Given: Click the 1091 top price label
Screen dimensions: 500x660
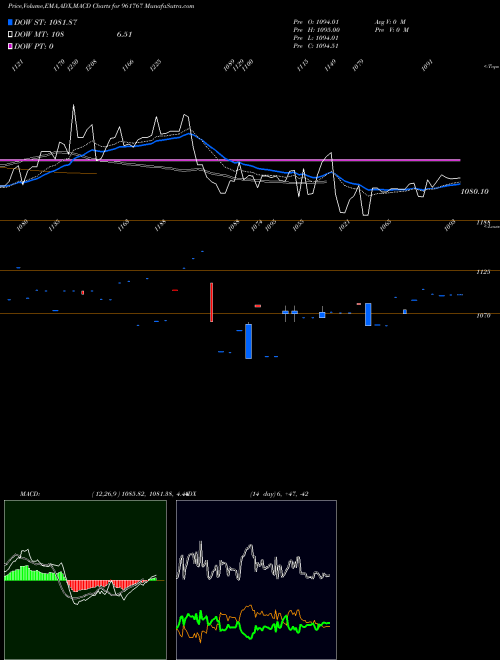Looking at the screenshot, I should point(427,65).
